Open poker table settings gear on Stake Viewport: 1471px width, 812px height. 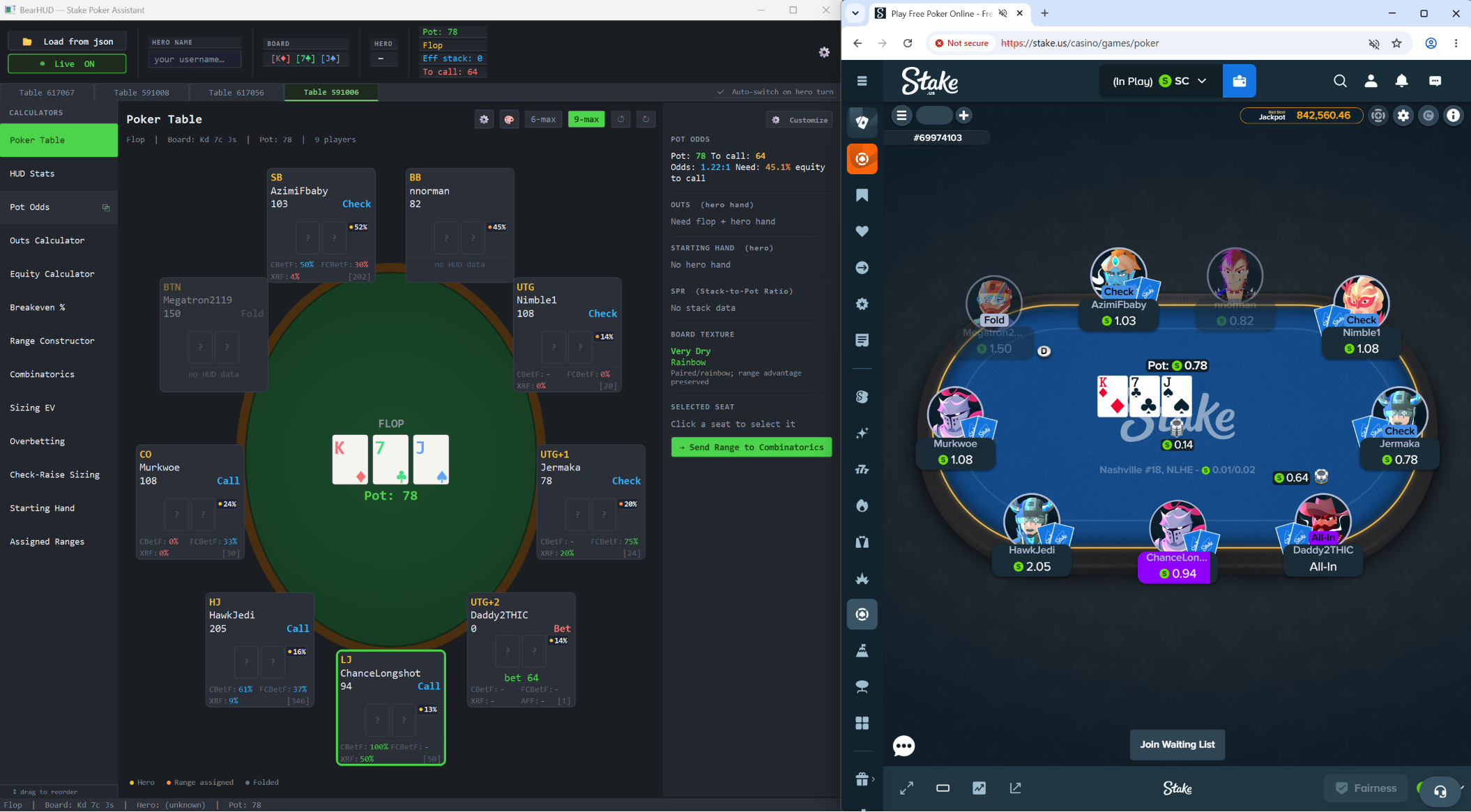1403,116
